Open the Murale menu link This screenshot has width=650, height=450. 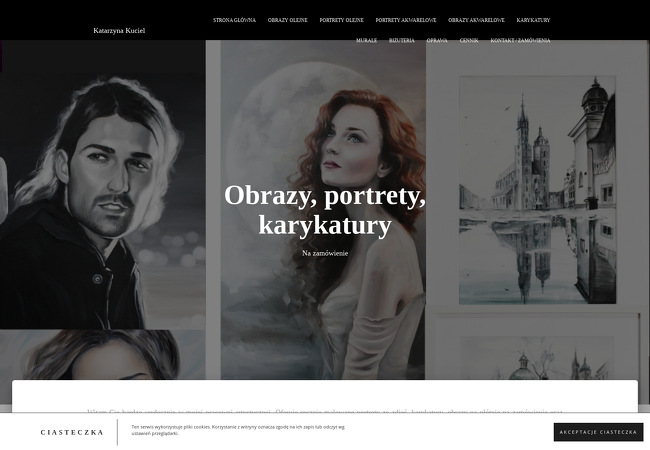(x=366, y=40)
